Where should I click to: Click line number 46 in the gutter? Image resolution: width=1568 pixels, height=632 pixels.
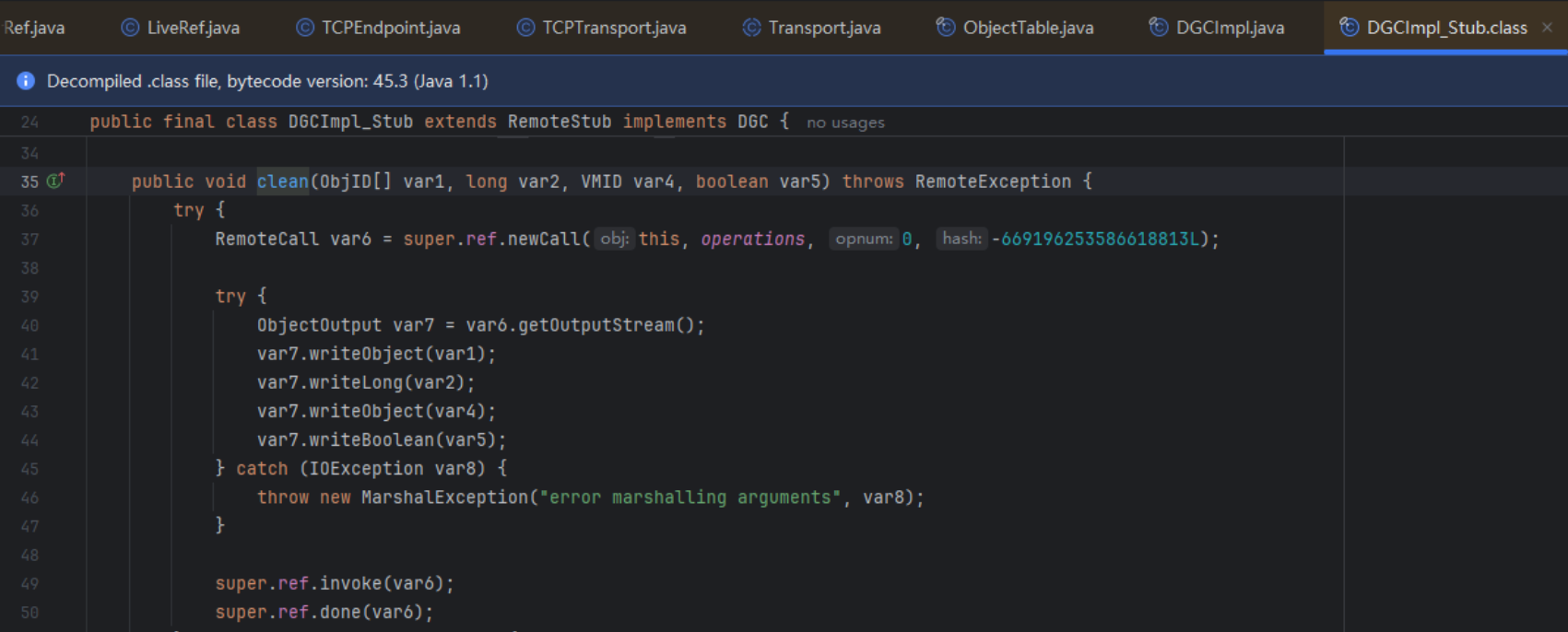[x=29, y=497]
